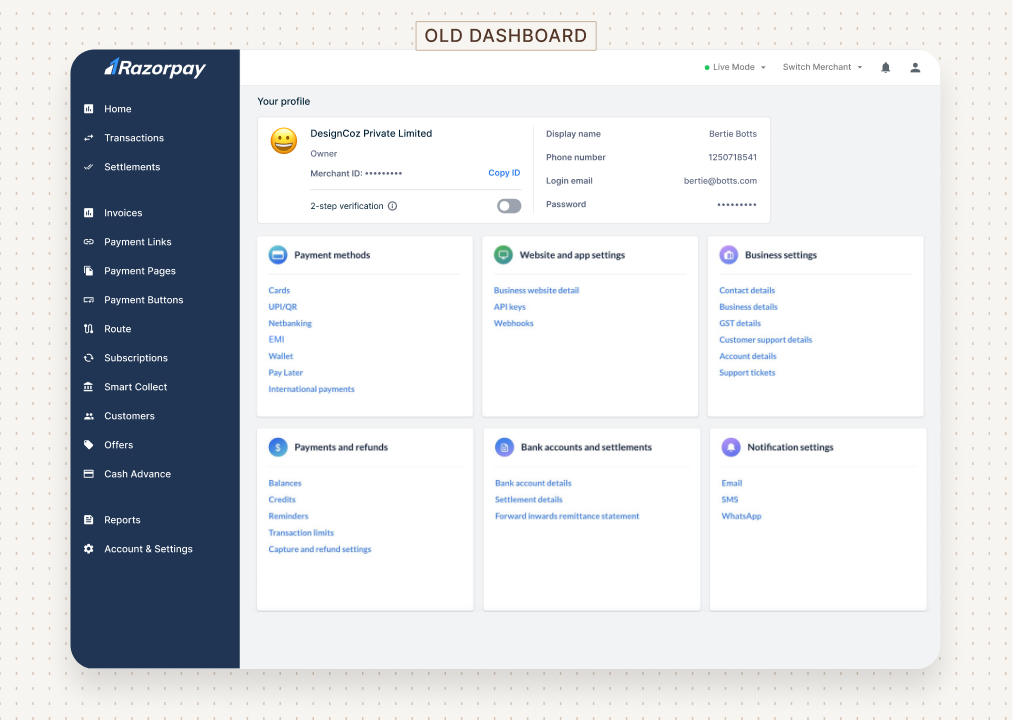
Task: Open the Netbanking link
Action: (x=290, y=323)
